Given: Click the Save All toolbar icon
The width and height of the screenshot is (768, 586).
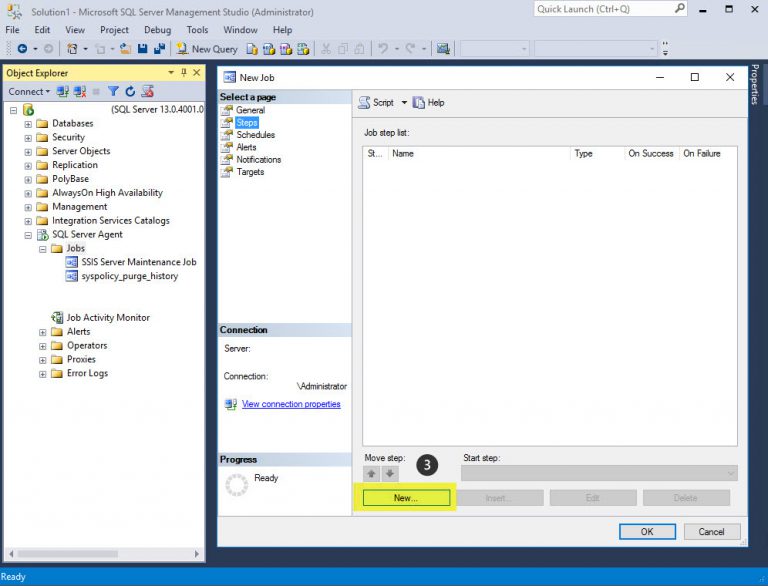Looking at the screenshot, I should [159, 49].
